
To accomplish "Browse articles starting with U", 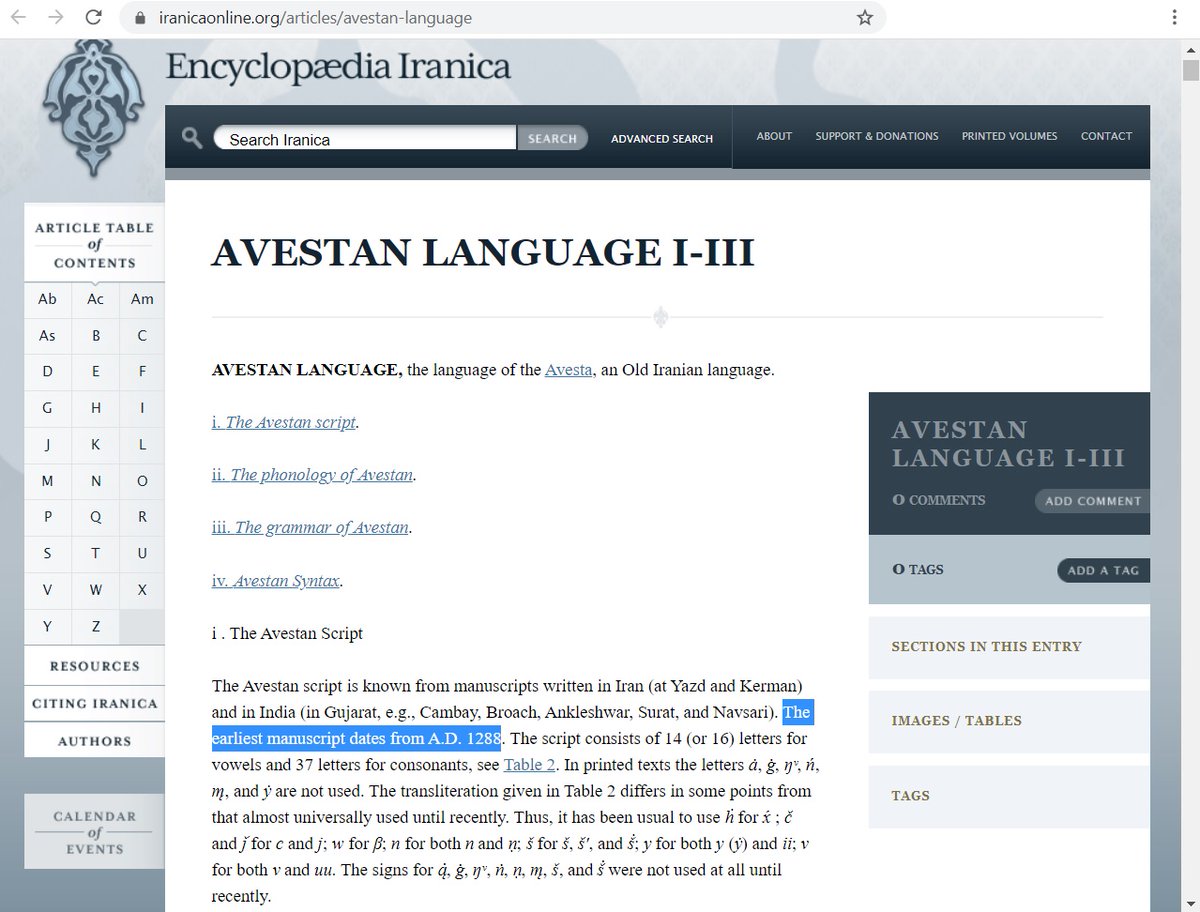I will coord(142,553).
